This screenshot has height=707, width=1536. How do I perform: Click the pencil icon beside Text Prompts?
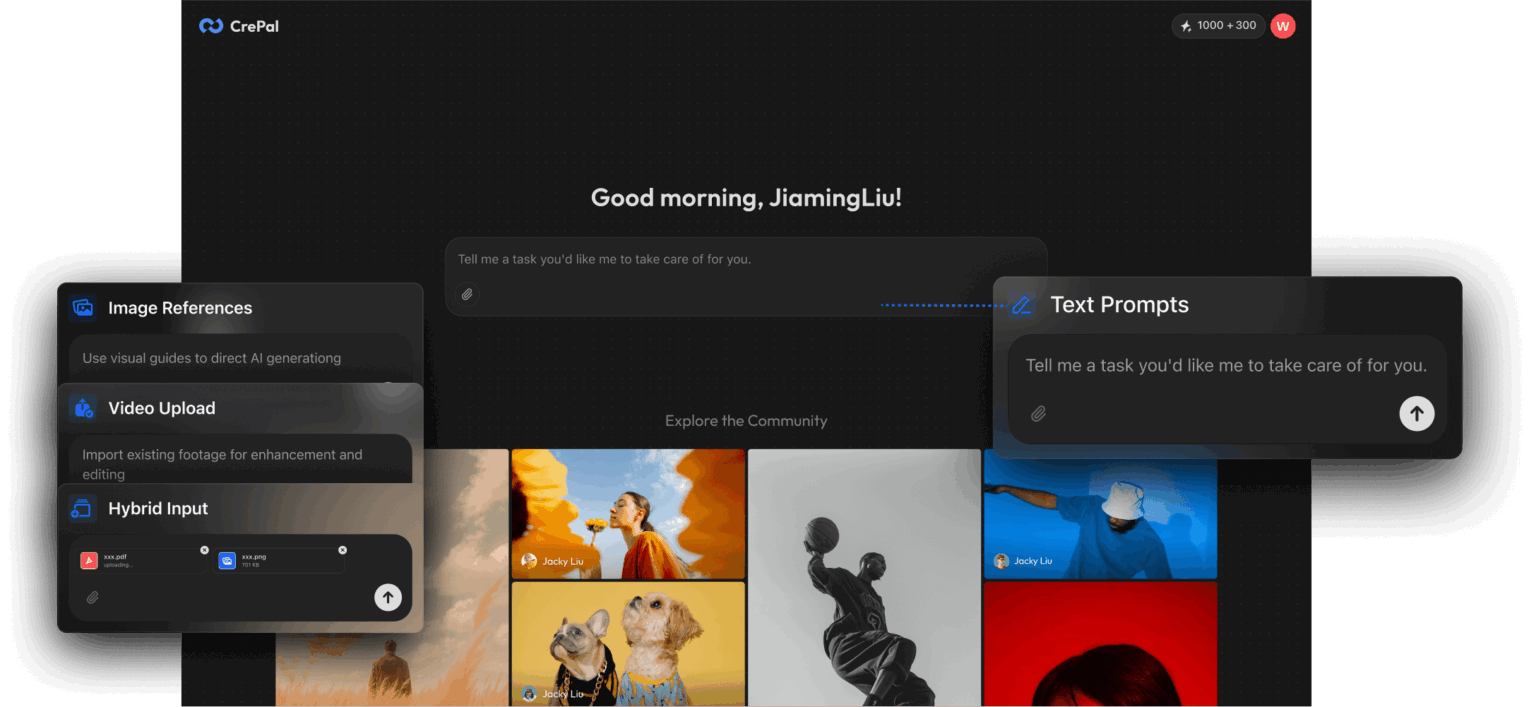coord(1021,305)
